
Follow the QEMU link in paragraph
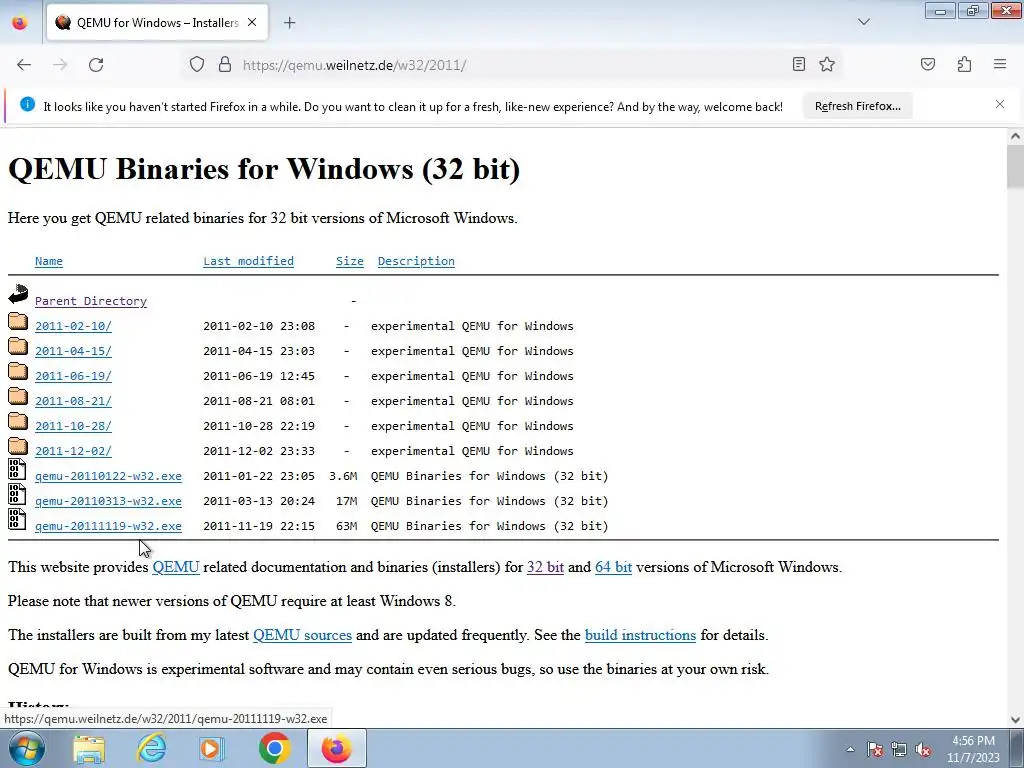[x=176, y=567]
